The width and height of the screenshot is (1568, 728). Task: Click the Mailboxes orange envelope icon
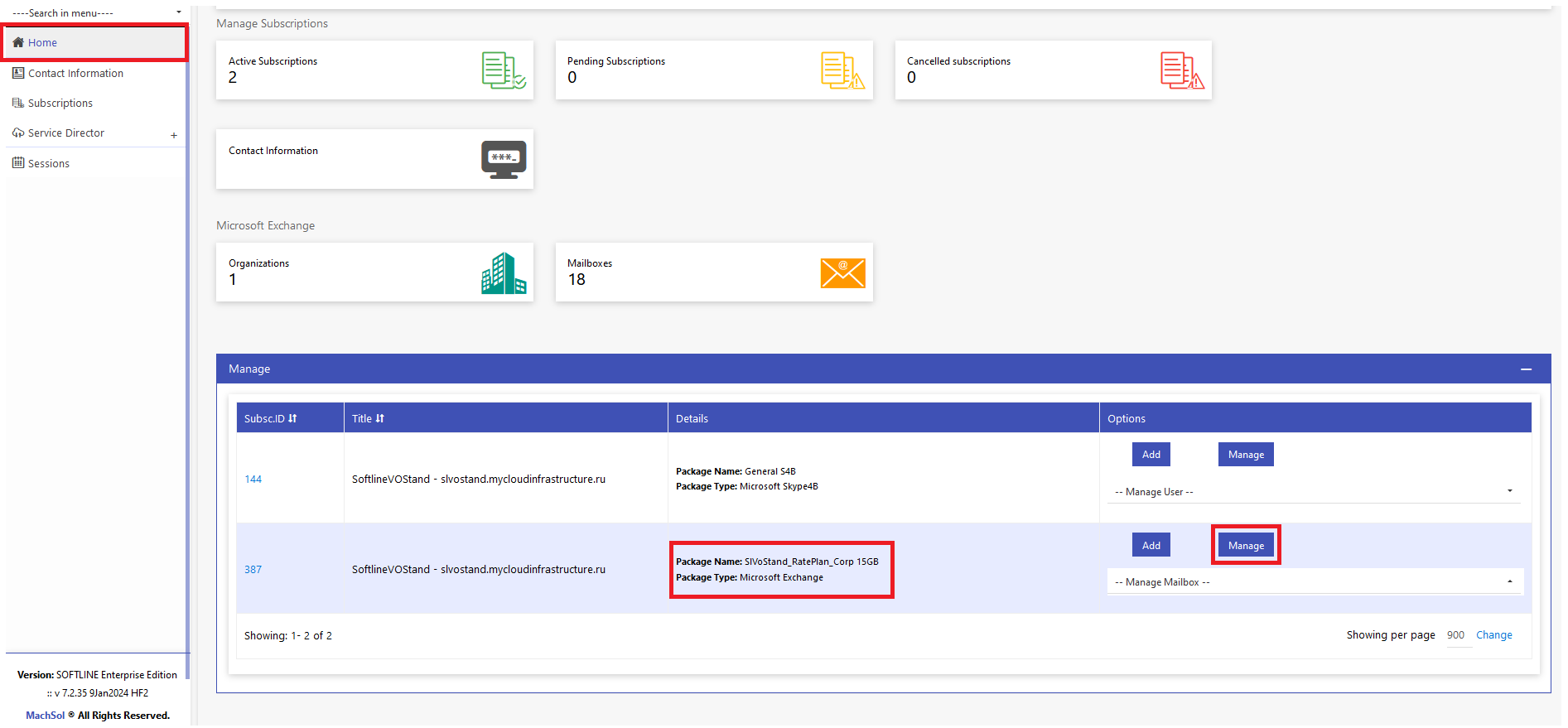coord(842,272)
